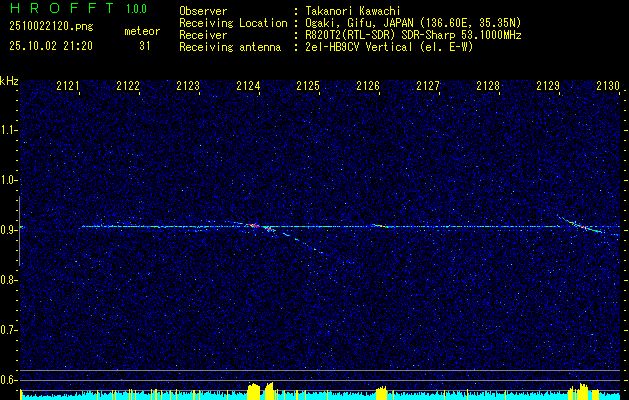Click the Receiver label

coord(203,35)
